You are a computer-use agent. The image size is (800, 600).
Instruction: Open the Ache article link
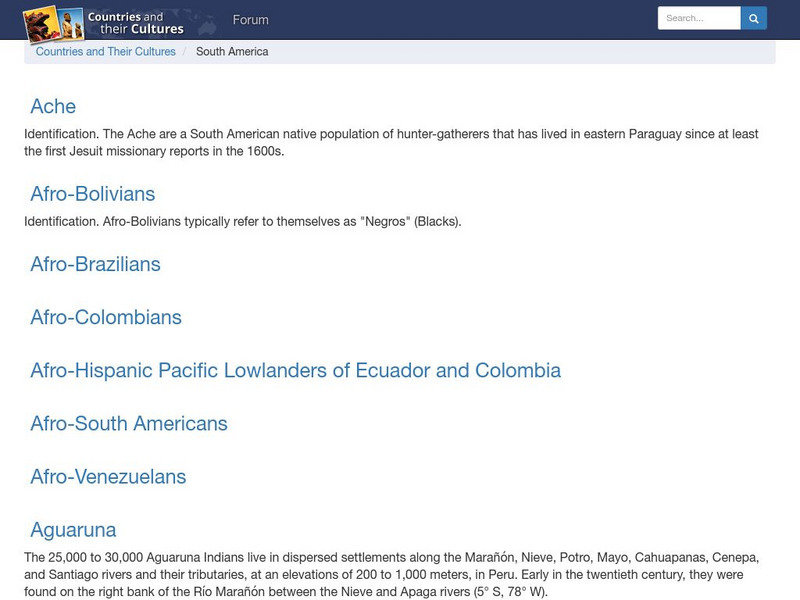(53, 106)
